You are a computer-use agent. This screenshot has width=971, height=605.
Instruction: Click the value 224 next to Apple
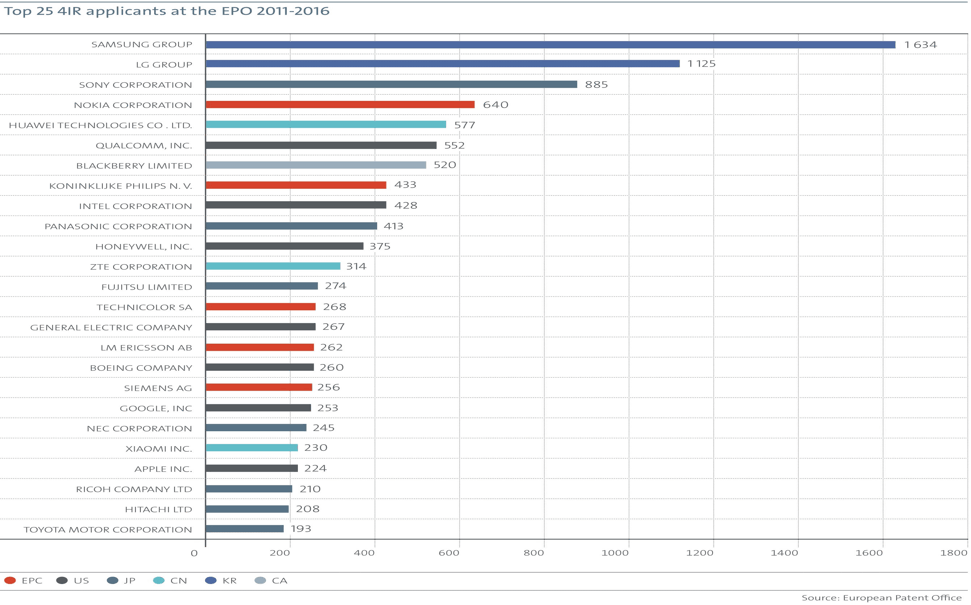pyautogui.click(x=315, y=469)
